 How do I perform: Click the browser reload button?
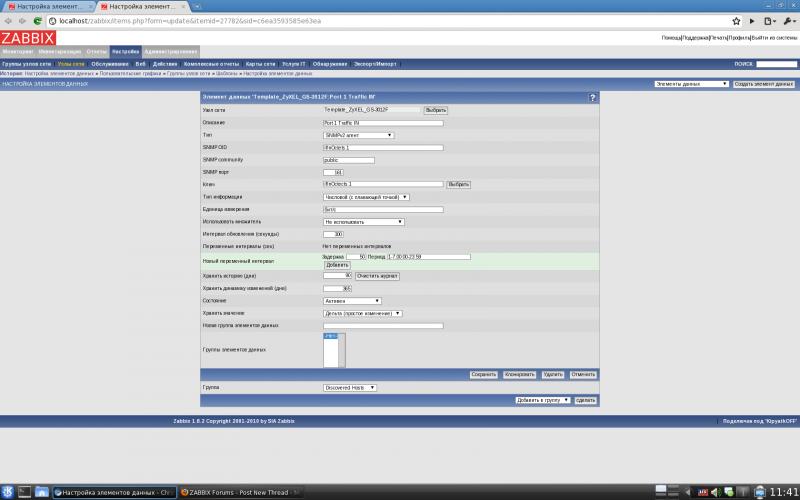(37, 20)
